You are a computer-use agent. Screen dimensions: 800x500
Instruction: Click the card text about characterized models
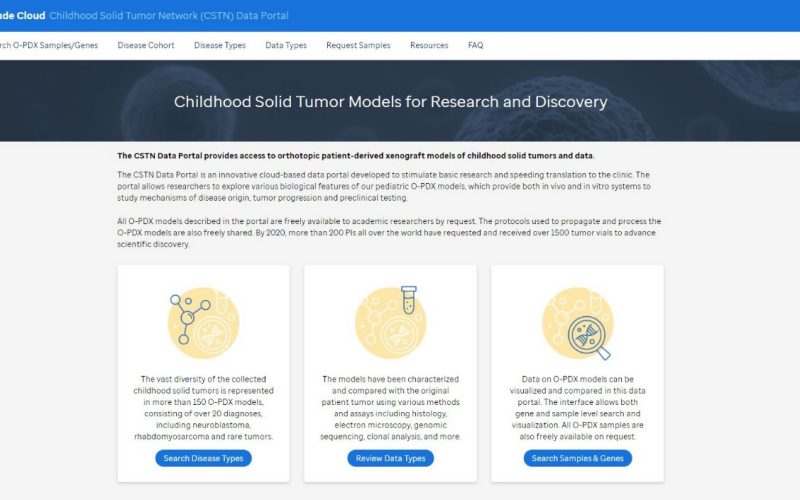[x=390, y=408]
